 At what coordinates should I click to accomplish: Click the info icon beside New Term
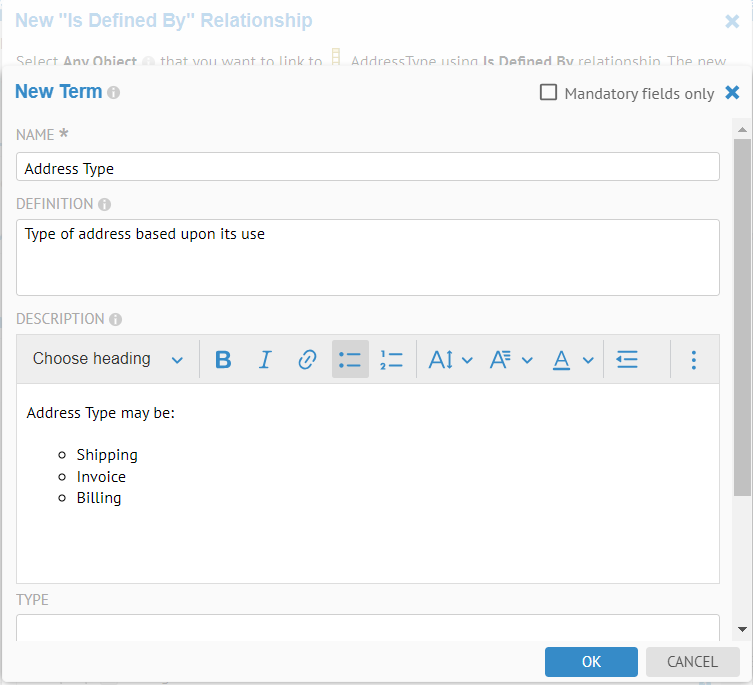coord(114,93)
